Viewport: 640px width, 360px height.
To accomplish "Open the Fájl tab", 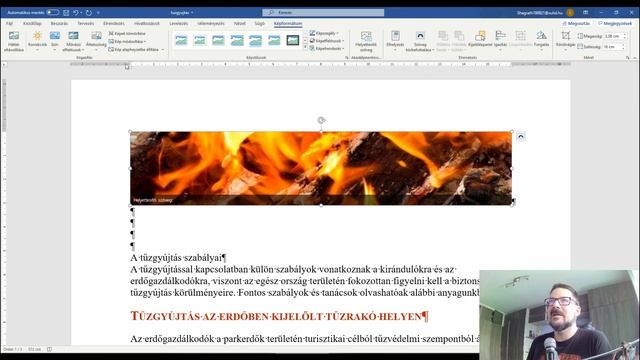I will [9, 24].
